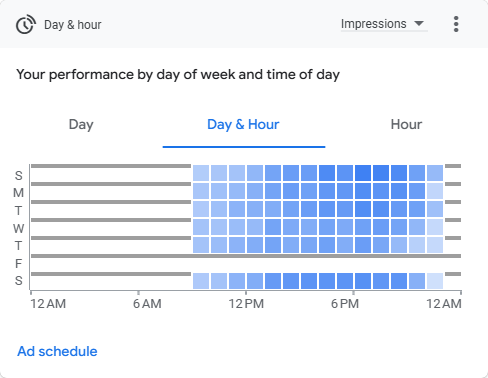Select the Wednesday cell at 6 PM
This screenshot has width=488, height=378.
pos(363,227)
